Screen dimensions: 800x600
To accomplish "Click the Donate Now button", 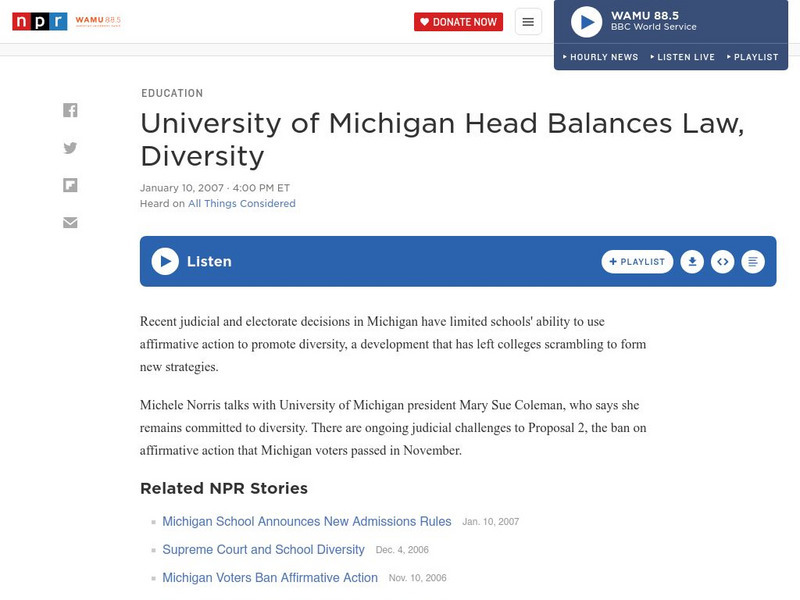I will (459, 21).
